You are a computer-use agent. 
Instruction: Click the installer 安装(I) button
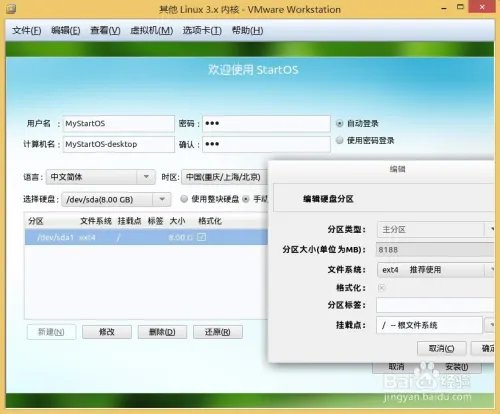457,367
